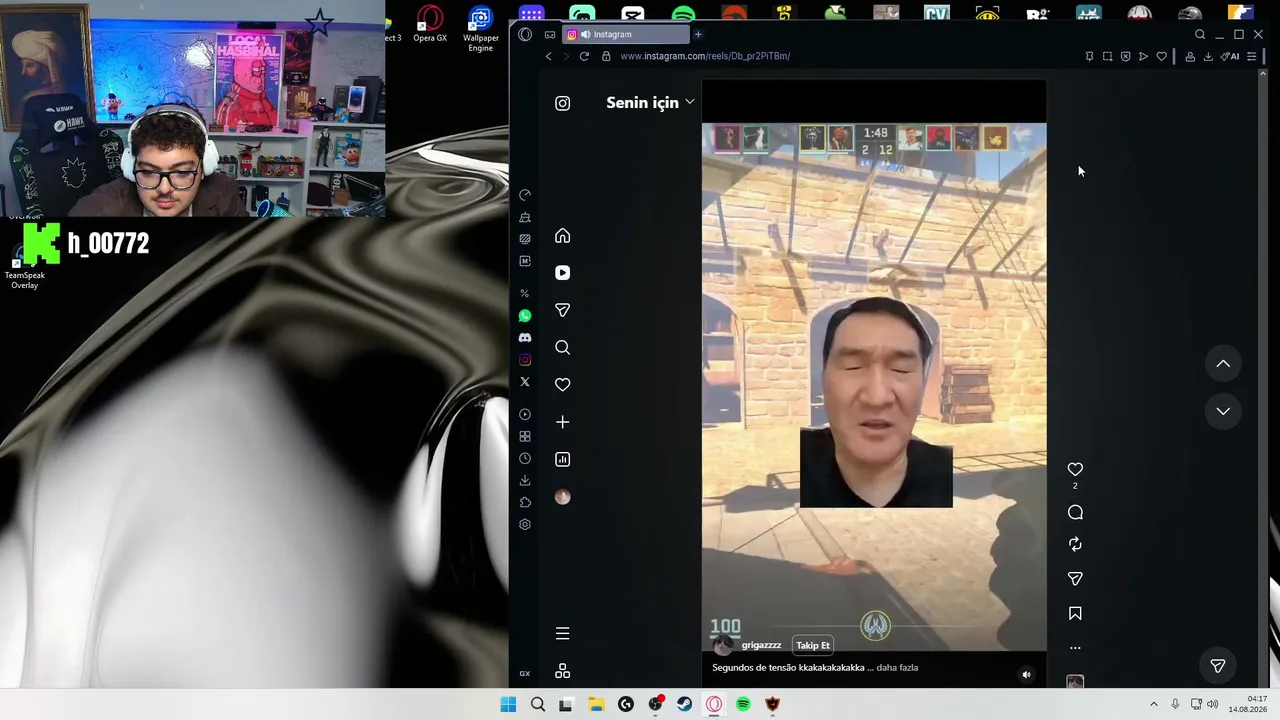Open the Reels section in Instagram sidebar
The width and height of the screenshot is (1280, 720).
coord(562,273)
